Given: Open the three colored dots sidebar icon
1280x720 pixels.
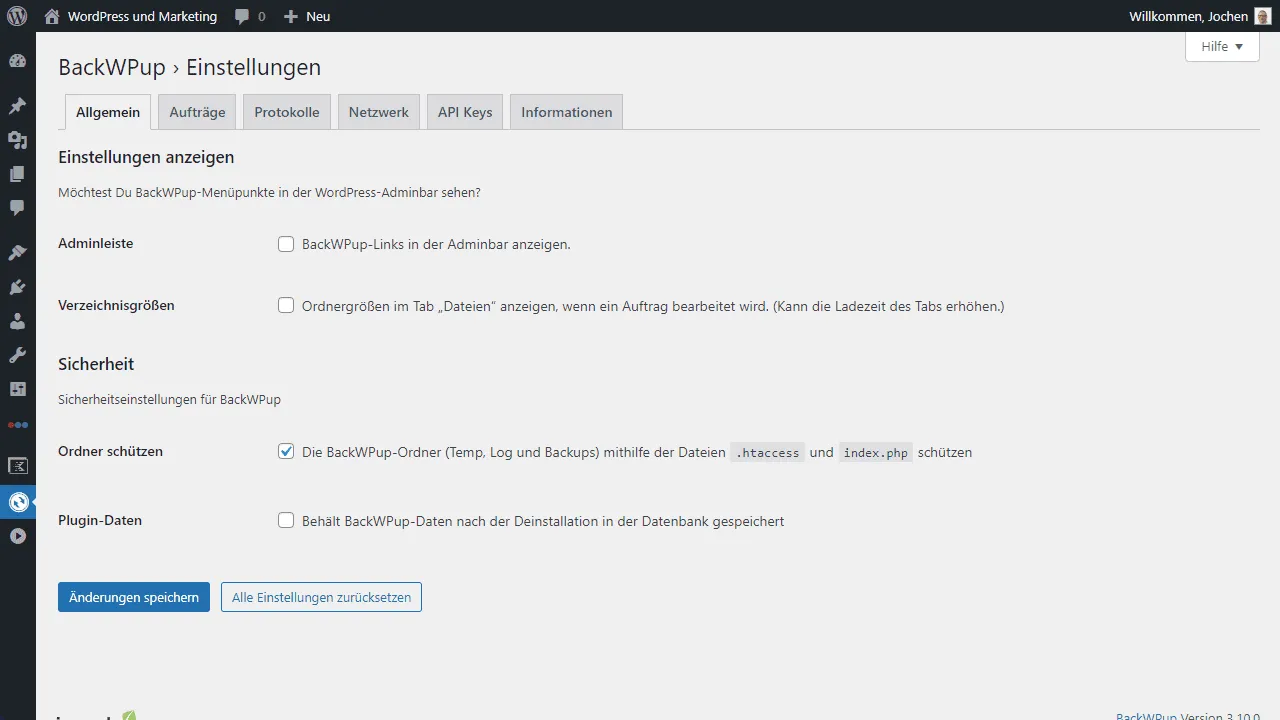Looking at the screenshot, I should 17,424.
